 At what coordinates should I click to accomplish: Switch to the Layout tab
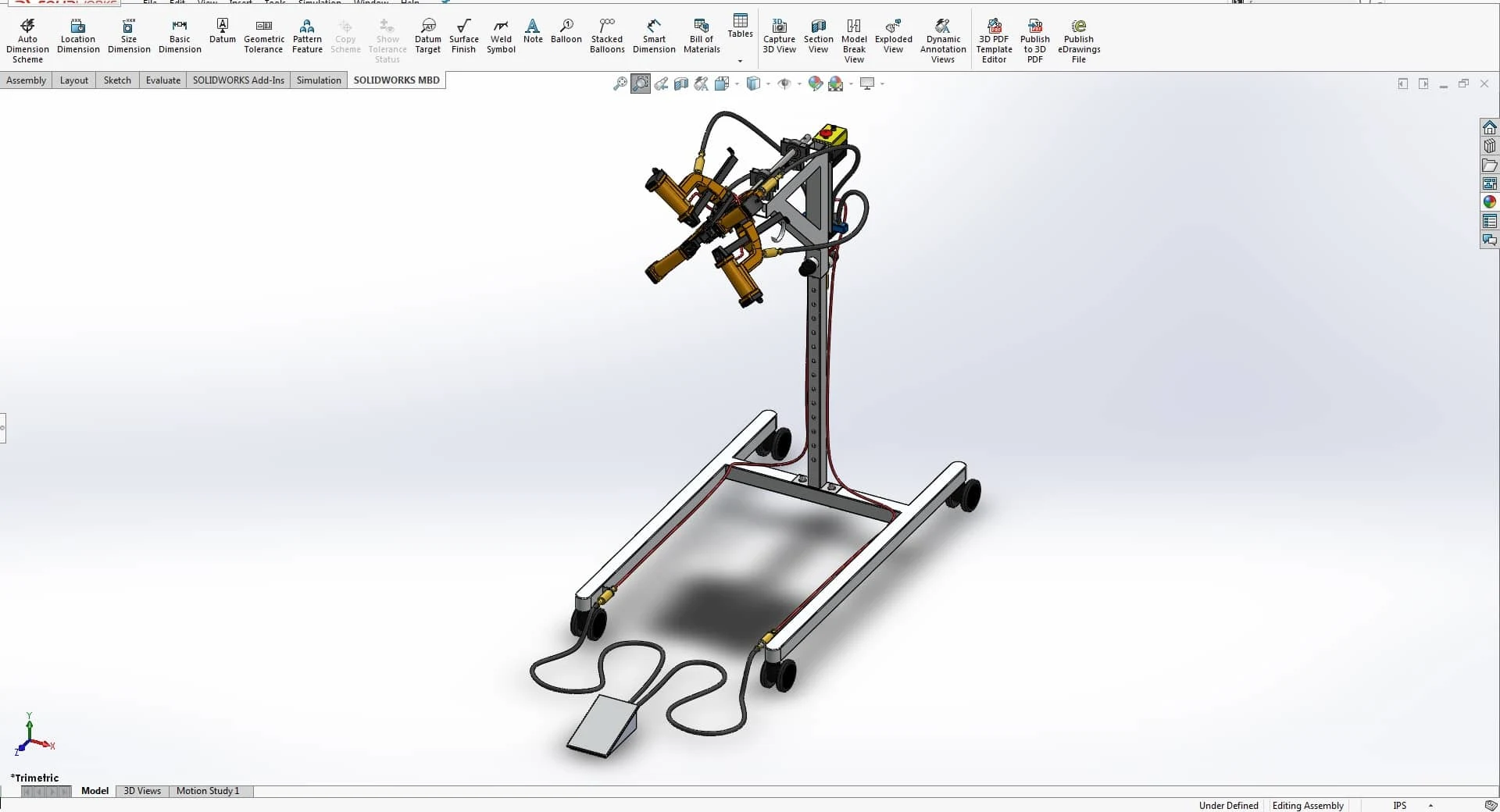pyautogui.click(x=74, y=80)
